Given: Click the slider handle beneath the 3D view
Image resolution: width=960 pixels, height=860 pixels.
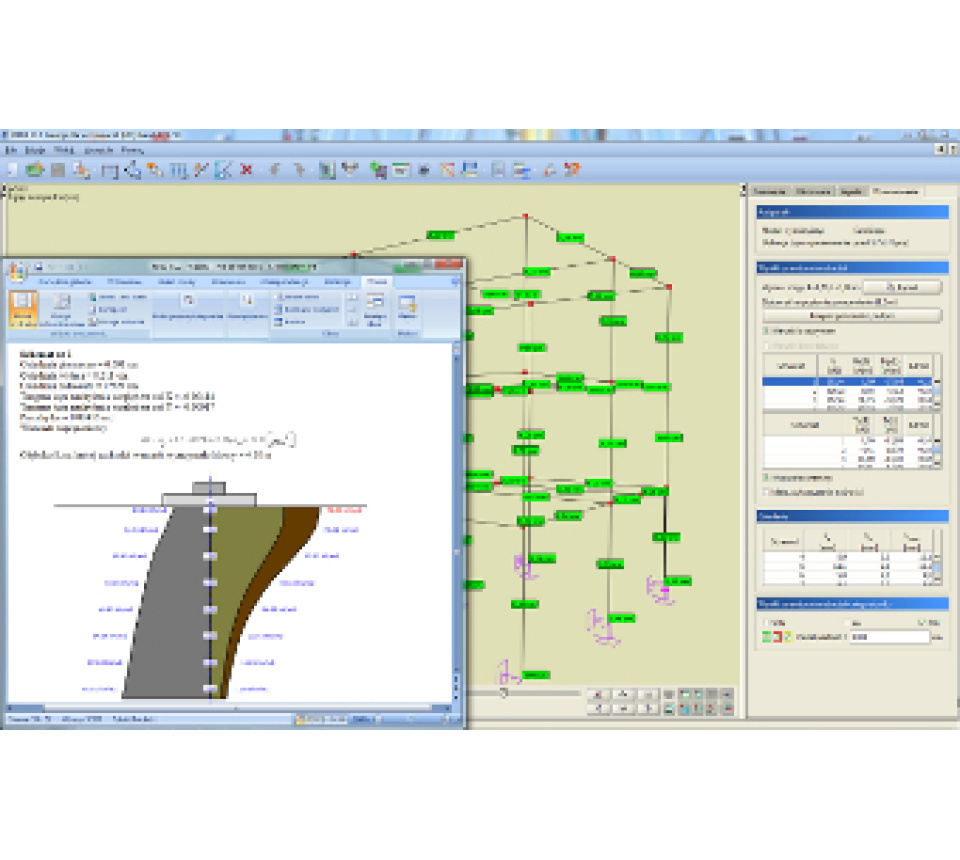Looking at the screenshot, I should 503,692.
